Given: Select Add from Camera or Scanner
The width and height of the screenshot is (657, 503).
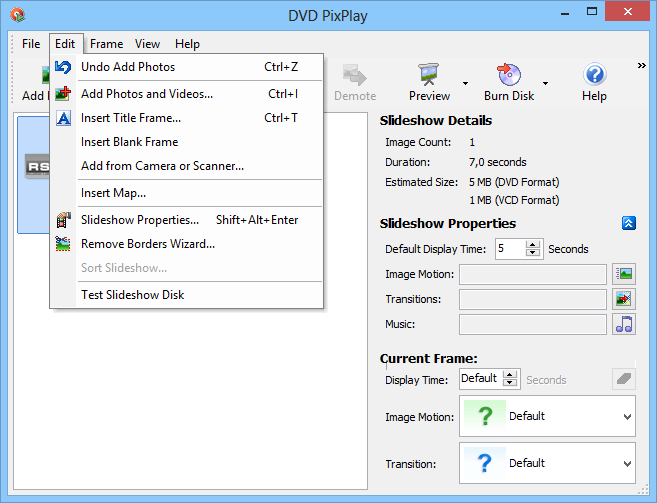Looking at the screenshot, I should click(x=186, y=166).
